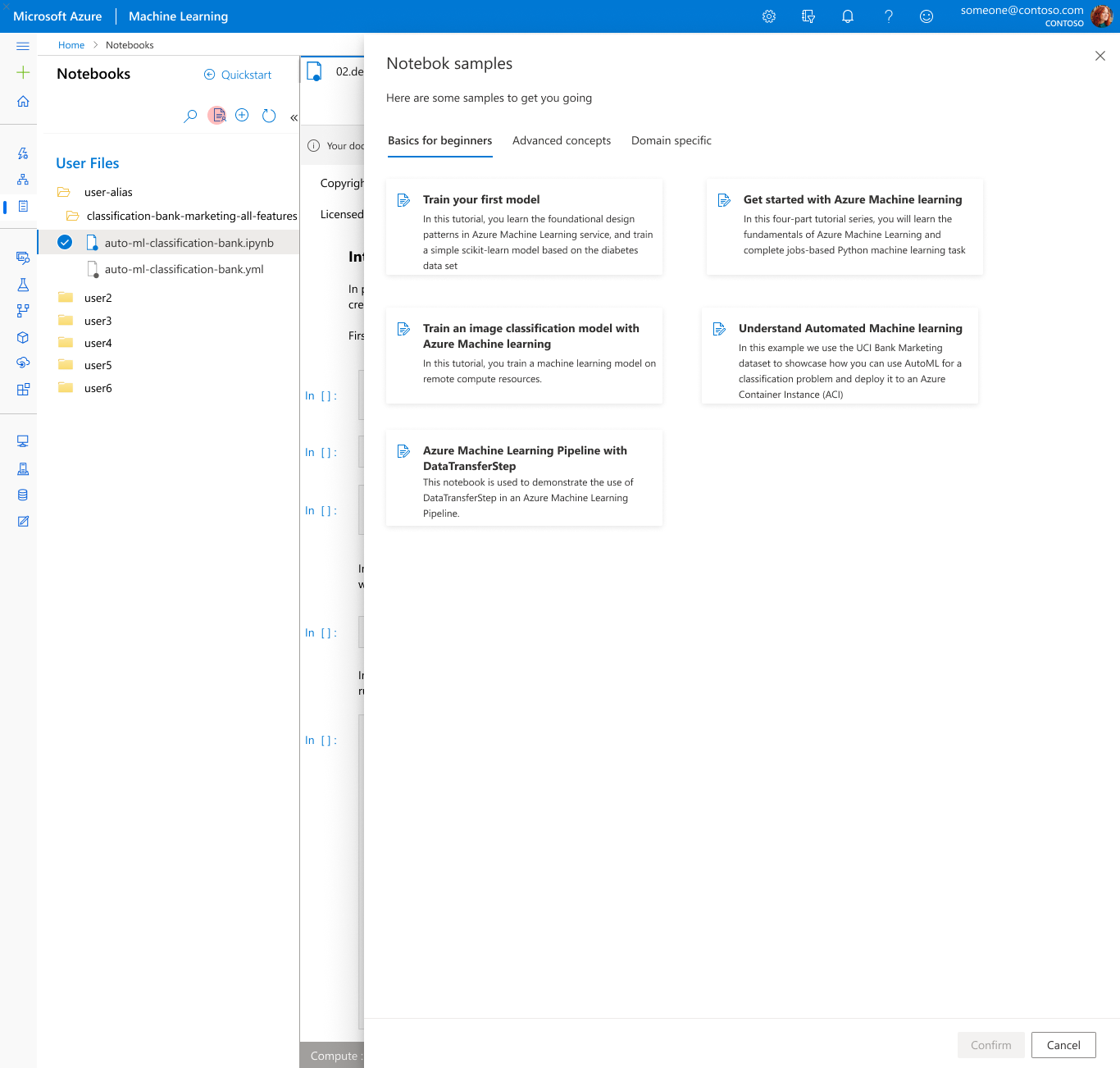Screen dimensions: 1120x1068
Task: Click Microsoft Azure in header
Action: click(x=57, y=16)
